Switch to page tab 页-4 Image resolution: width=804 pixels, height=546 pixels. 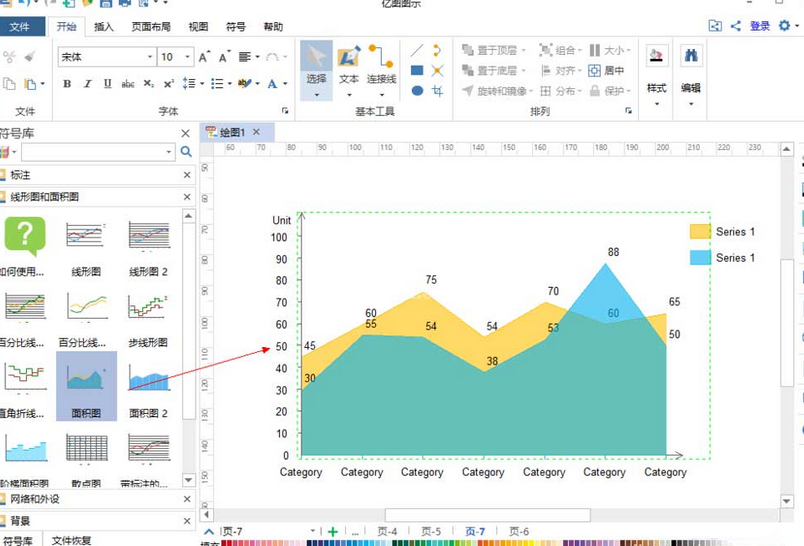point(387,532)
